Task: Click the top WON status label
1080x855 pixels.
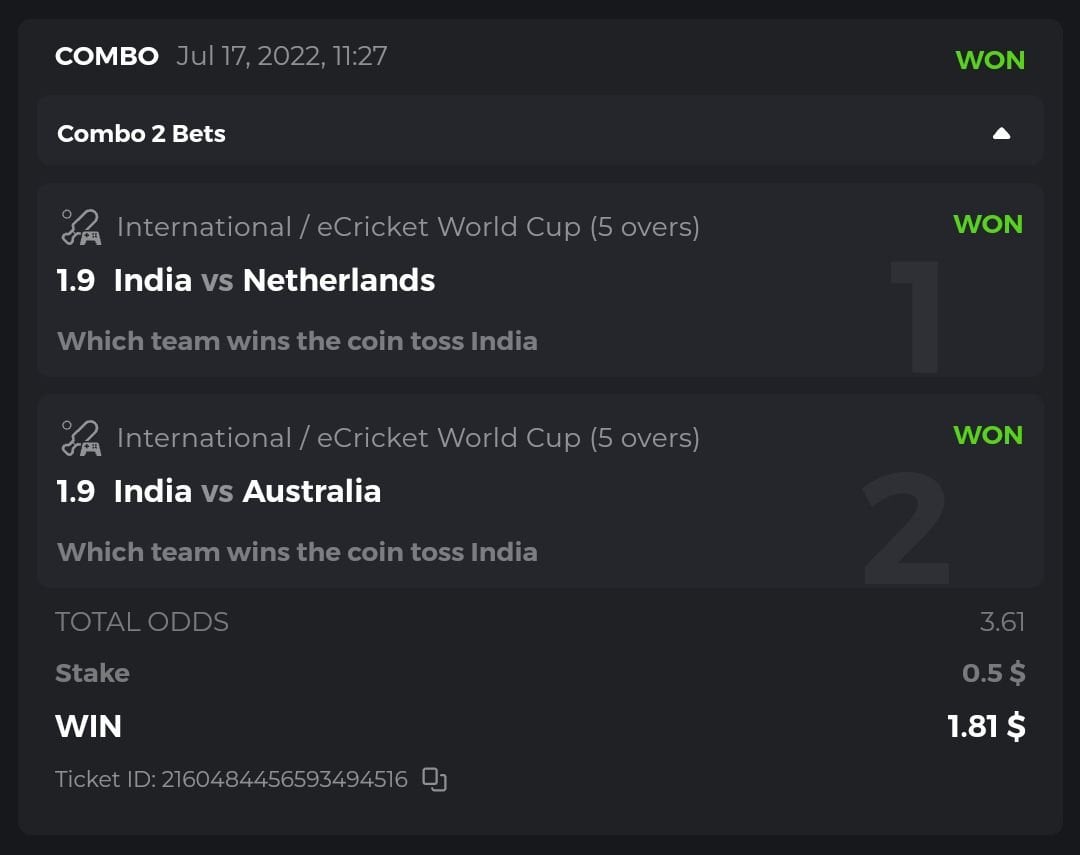Action: [x=989, y=60]
